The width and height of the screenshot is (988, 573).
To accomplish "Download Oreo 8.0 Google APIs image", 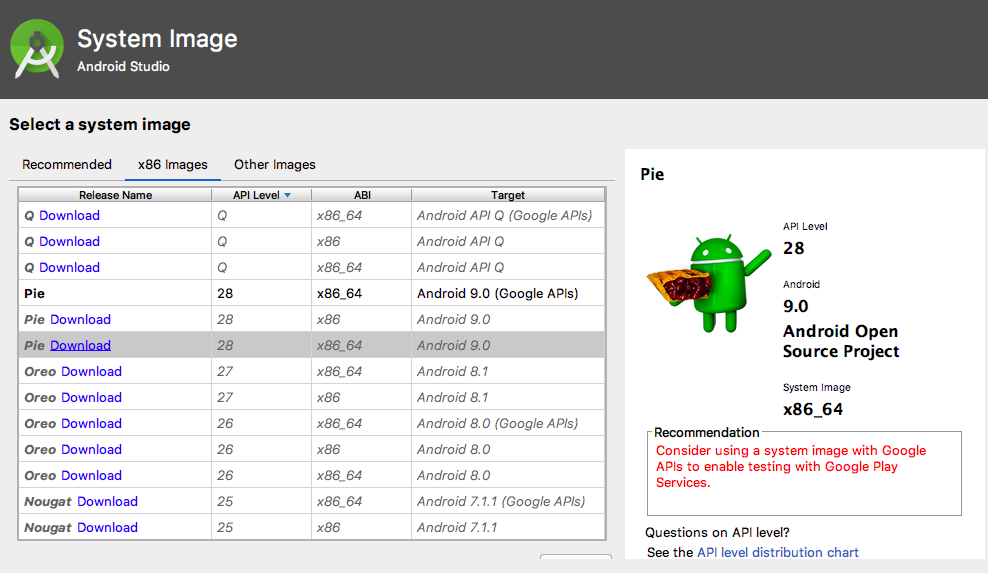I will point(91,424).
